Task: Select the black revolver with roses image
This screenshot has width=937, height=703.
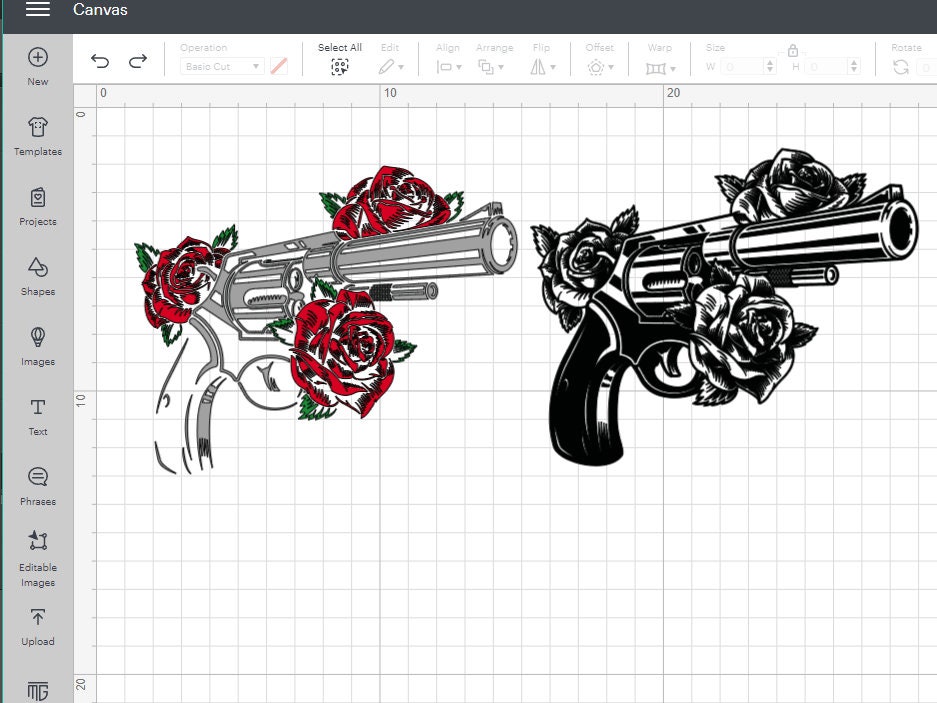Action: coord(724,307)
